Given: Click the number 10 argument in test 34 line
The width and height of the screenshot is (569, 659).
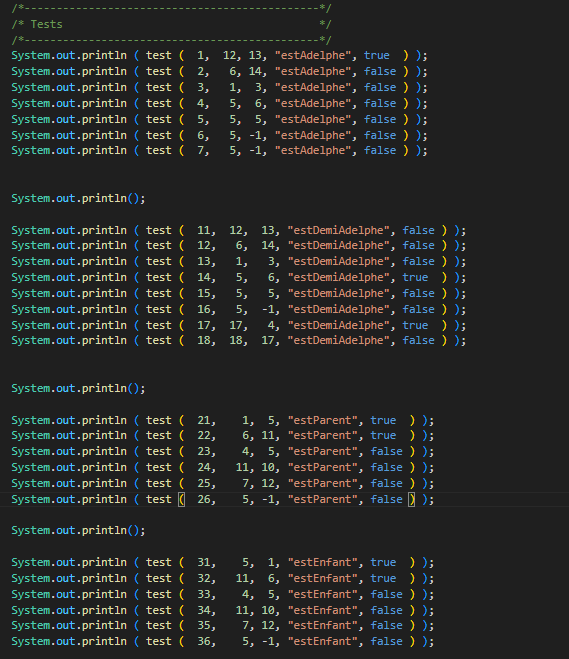Looking at the screenshot, I should (x=268, y=610).
